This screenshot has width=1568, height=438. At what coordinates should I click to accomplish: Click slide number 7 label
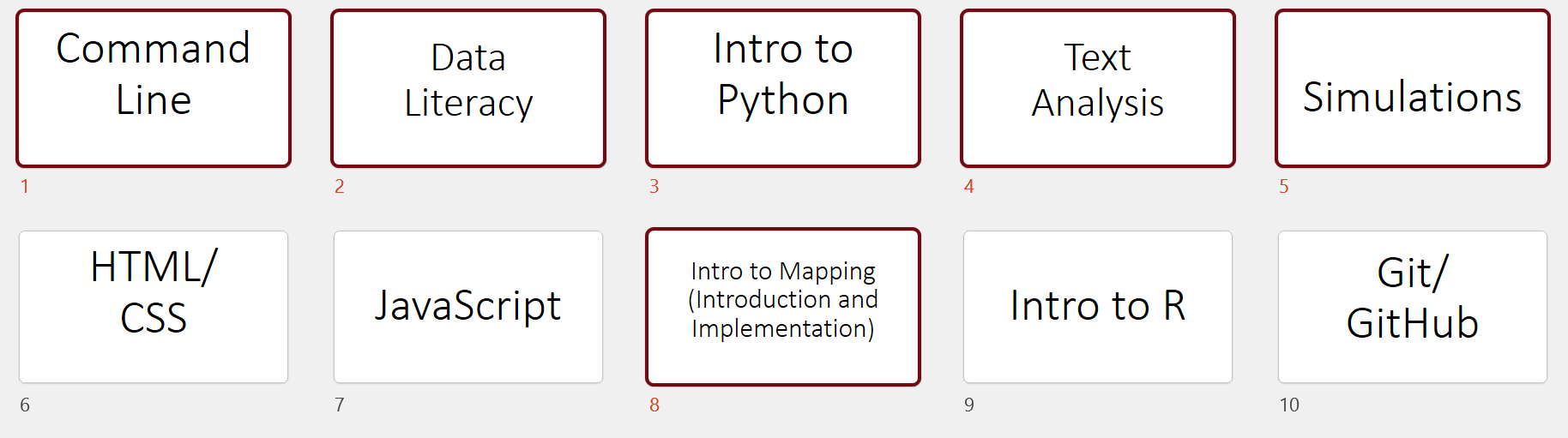pos(340,405)
